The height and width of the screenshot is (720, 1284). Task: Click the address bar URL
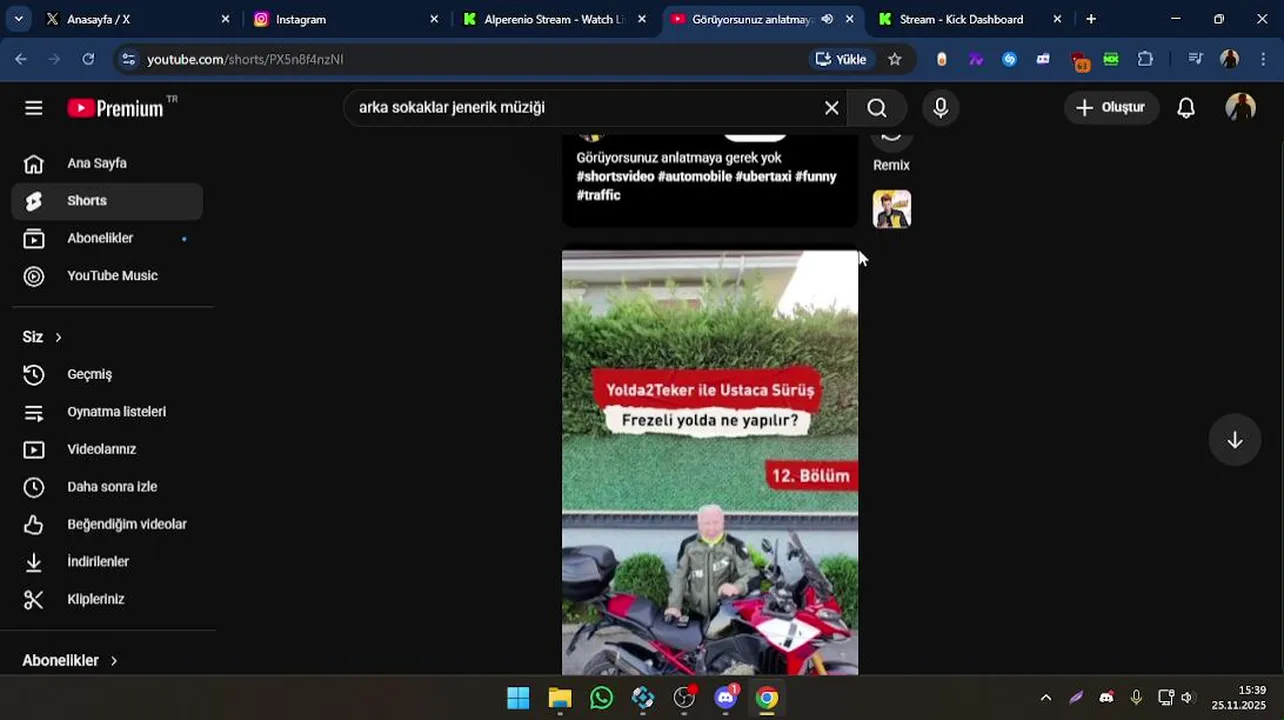pyautogui.click(x=245, y=59)
